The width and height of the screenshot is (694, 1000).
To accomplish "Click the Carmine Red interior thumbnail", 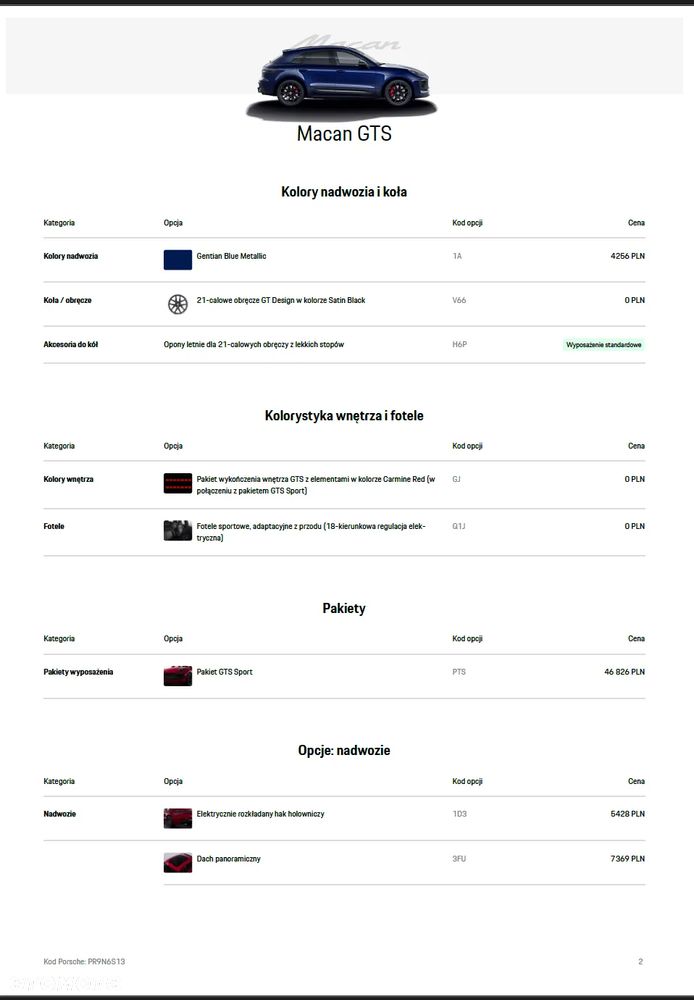I will (177, 484).
